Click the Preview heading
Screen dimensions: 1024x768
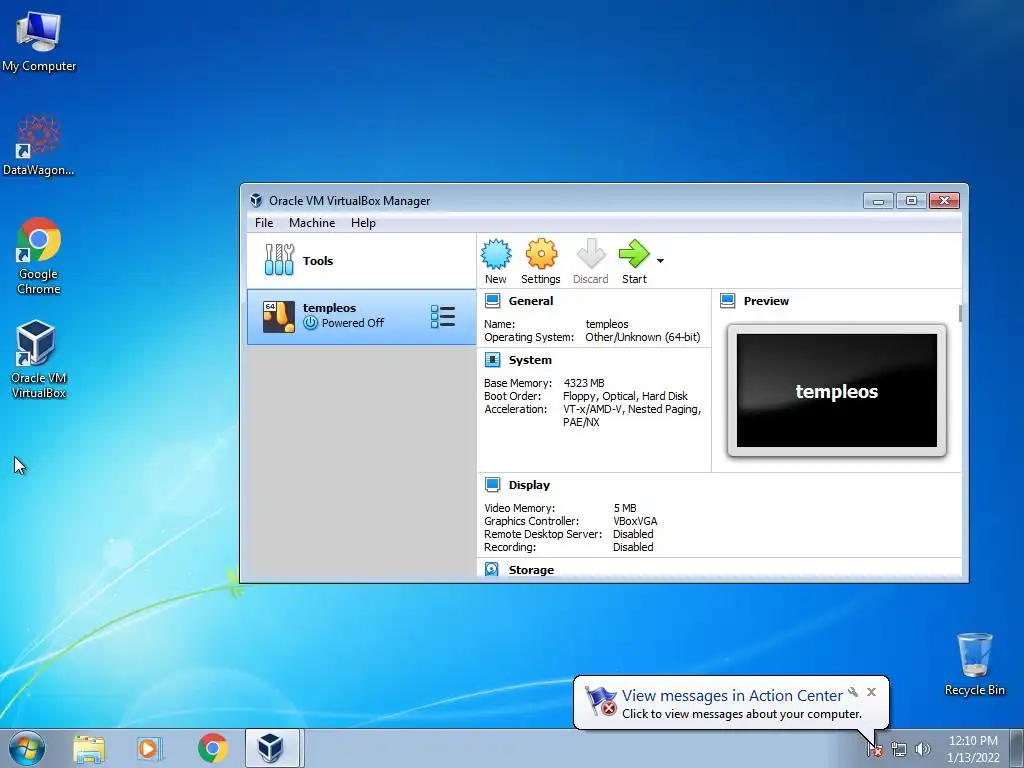pyautogui.click(x=766, y=301)
